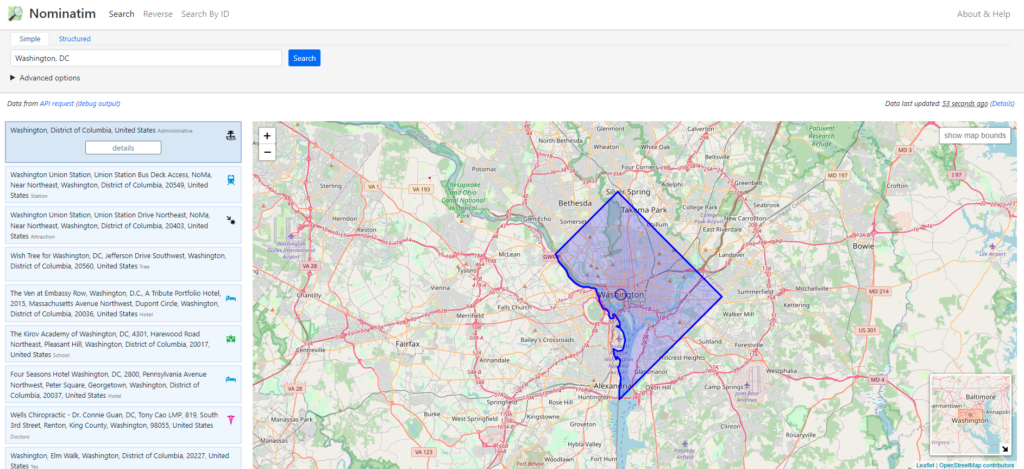Click the Nominatim magnifier logo icon

(x=14, y=14)
